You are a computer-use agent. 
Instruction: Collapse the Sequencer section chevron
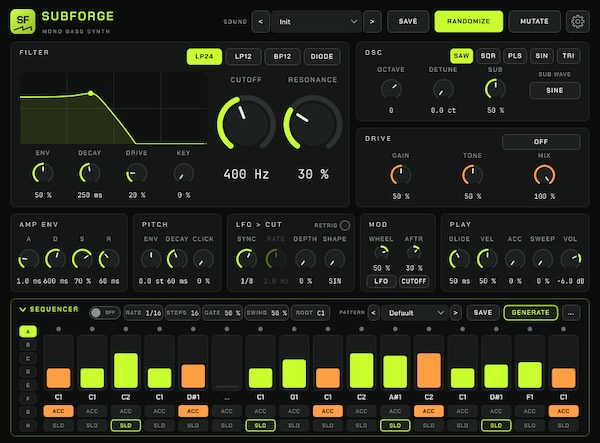point(23,309)
